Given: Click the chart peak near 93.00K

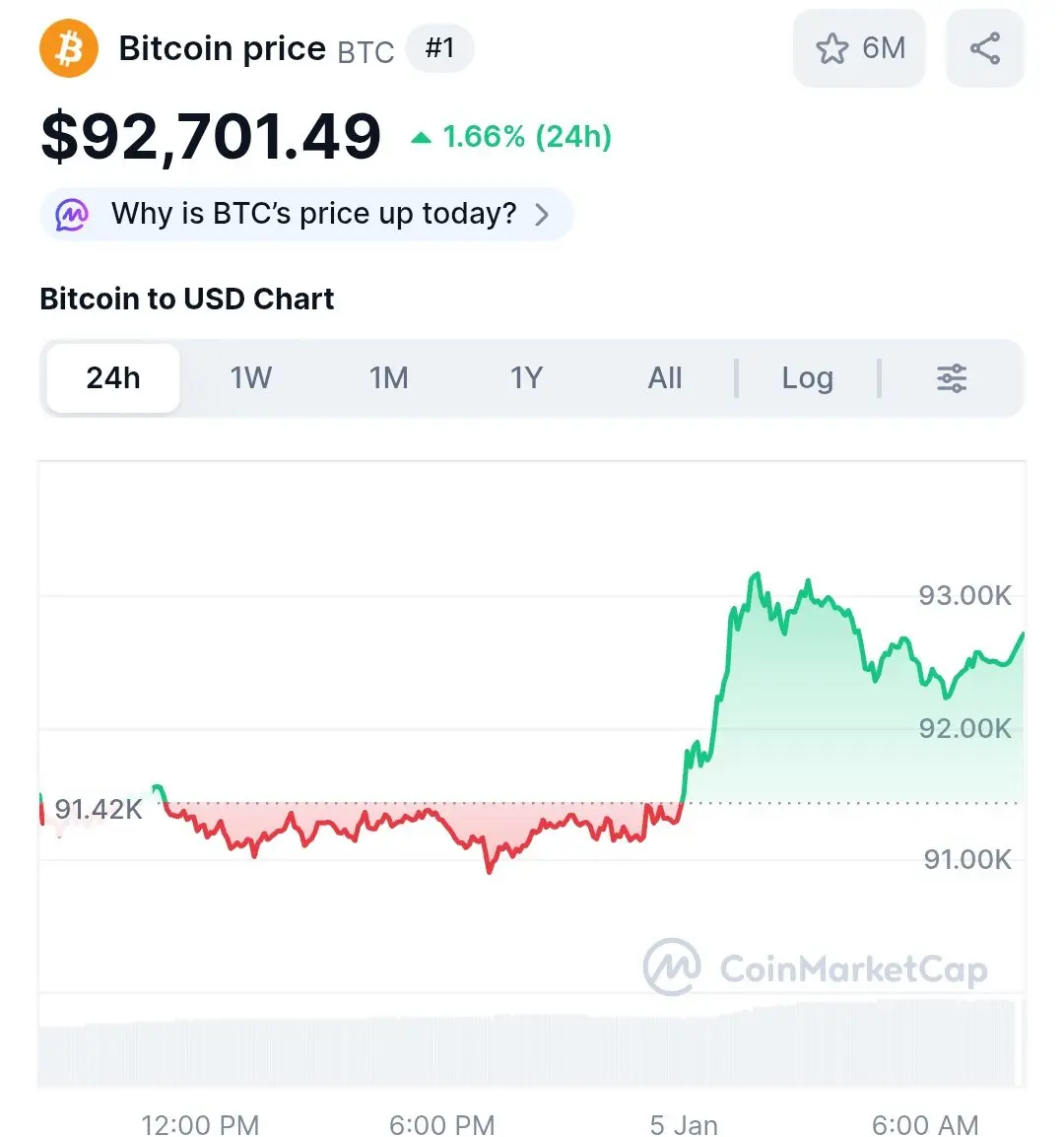Looking at the screenshot, I should (x=756, y=574).
